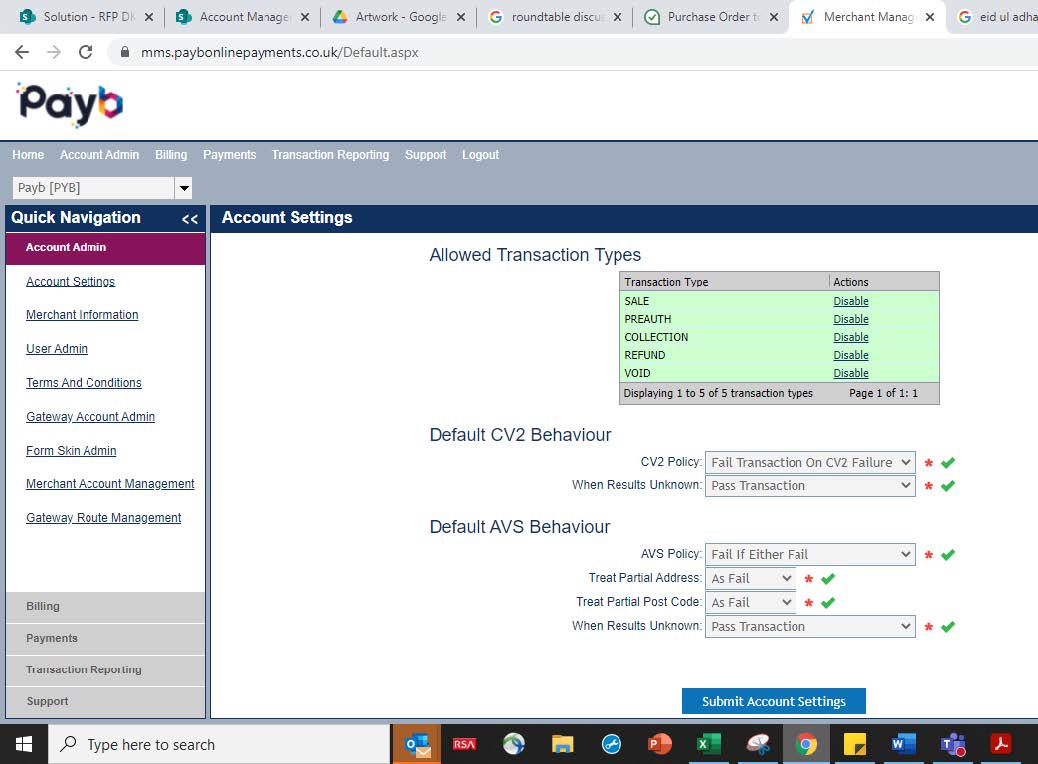Switch to the Purchase Order browser tab
The width and height of the screenshot is (1038, 764).
coord(710,17)
